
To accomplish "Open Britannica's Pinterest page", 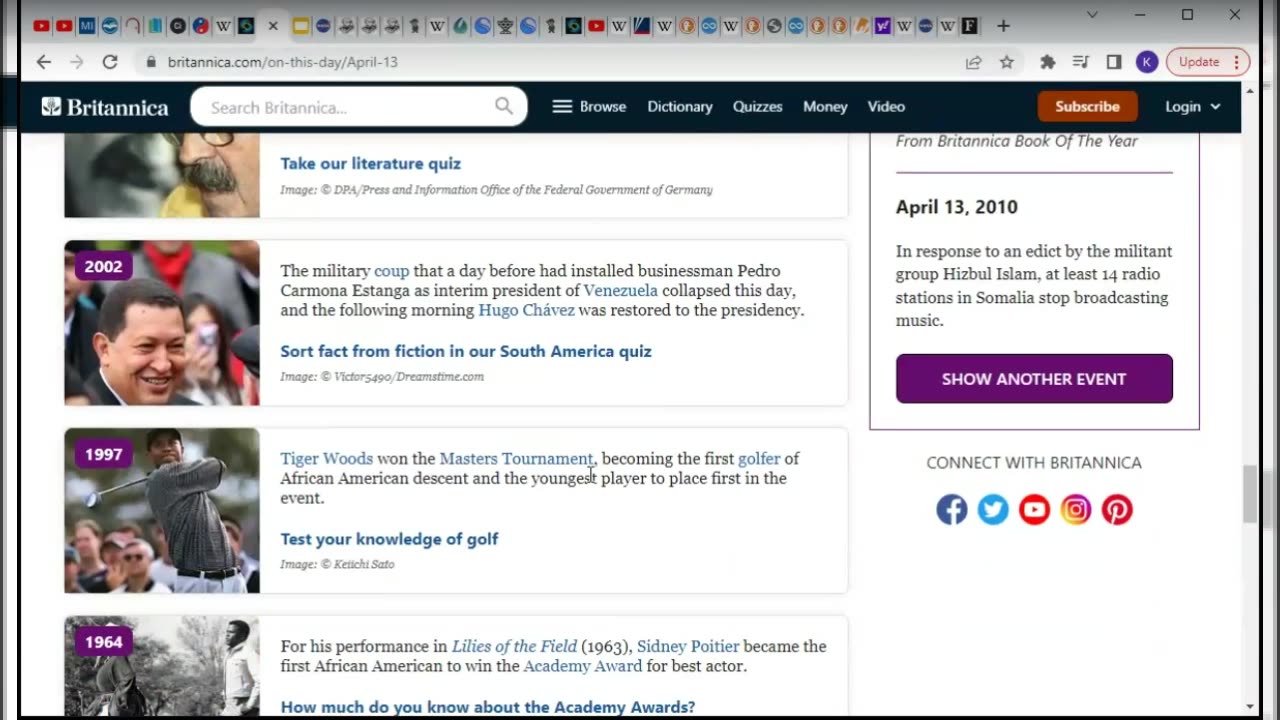I will click(x=1117, y=510).
